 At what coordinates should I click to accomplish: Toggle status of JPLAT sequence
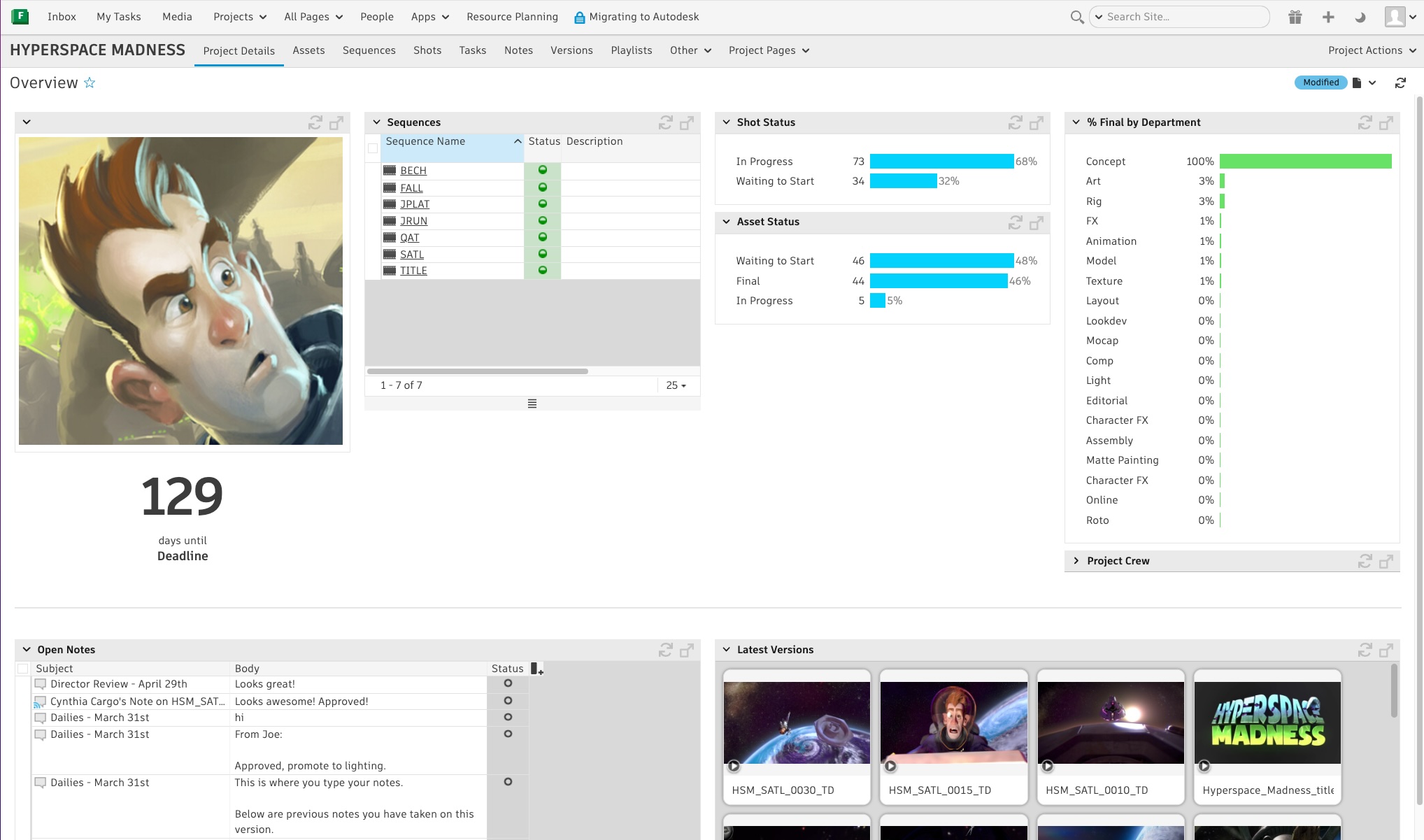[542, 204]
